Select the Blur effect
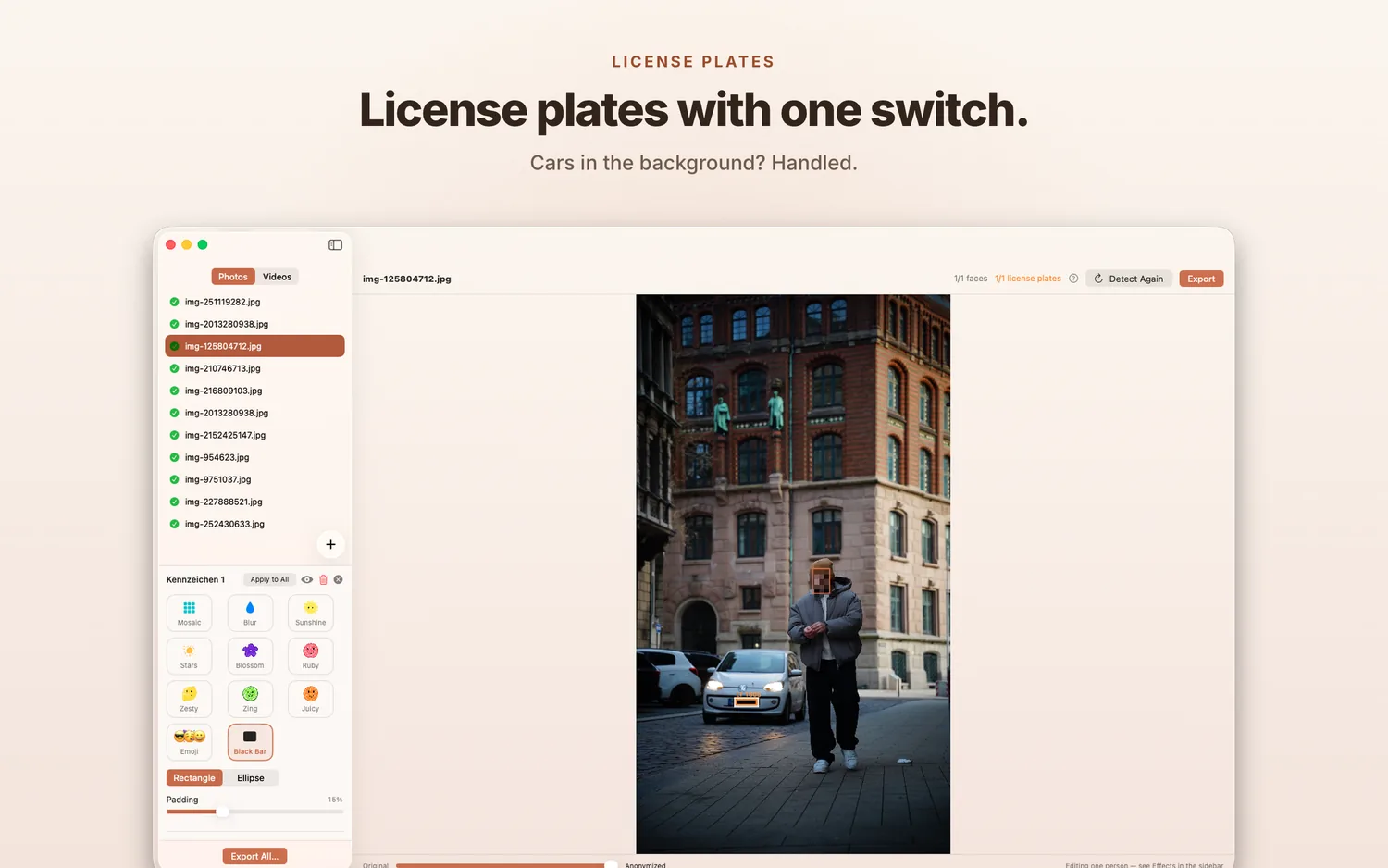 pyautogui.click(x=250, y=614)
